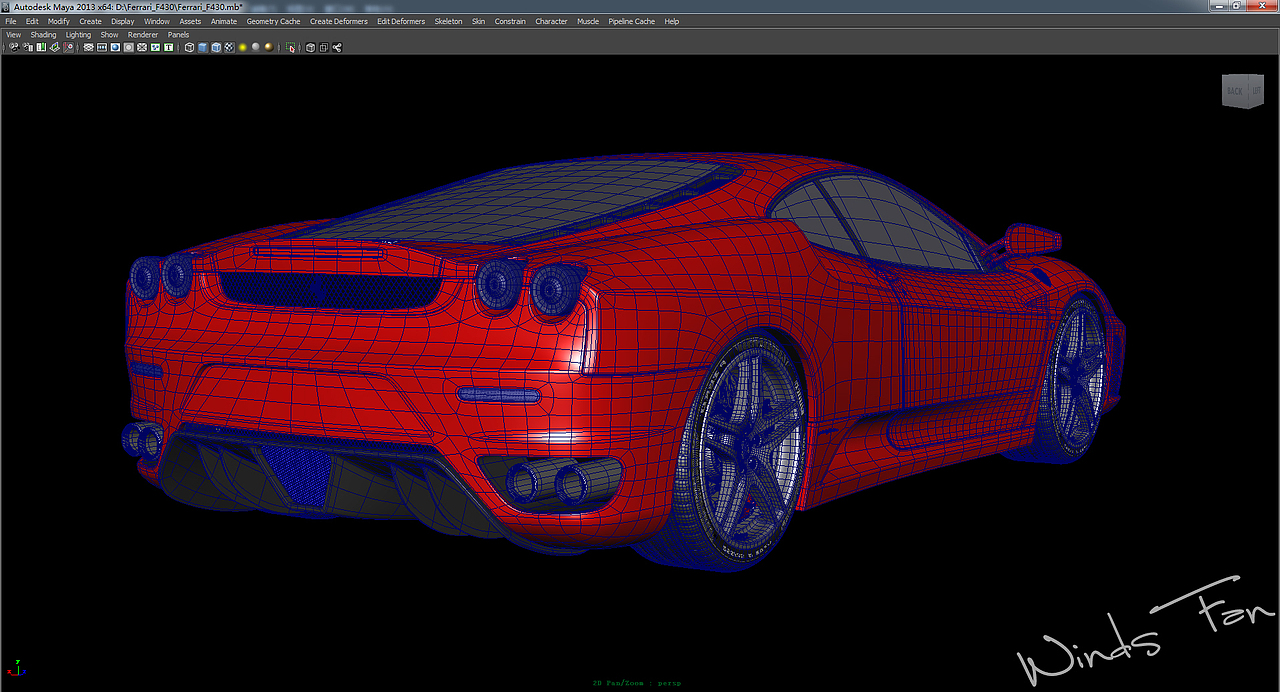Open the Modify menu
This screenshot has width=1280, height=692.
click(59, 21)
